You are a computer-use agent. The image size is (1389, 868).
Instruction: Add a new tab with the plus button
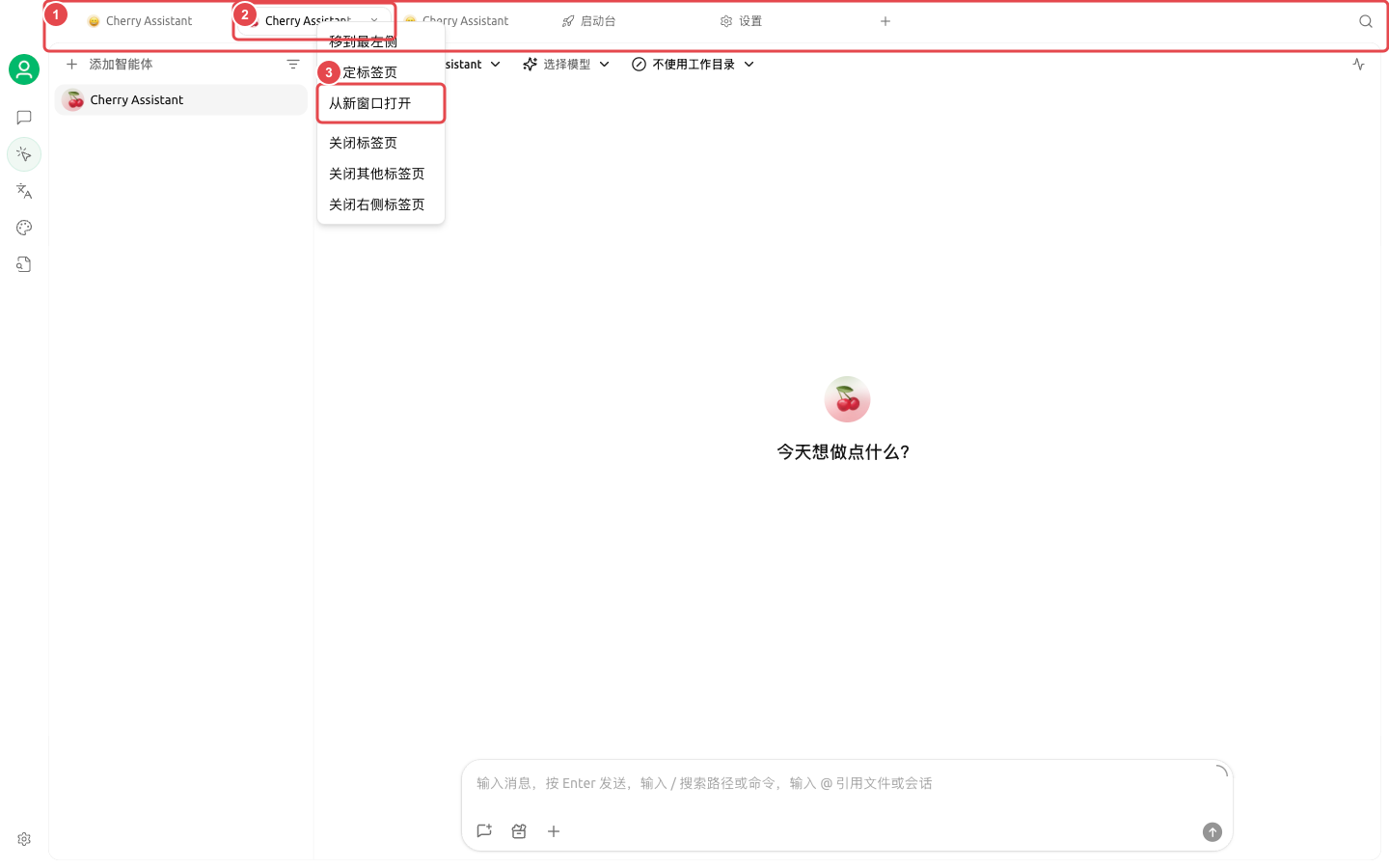pos(885,21)
